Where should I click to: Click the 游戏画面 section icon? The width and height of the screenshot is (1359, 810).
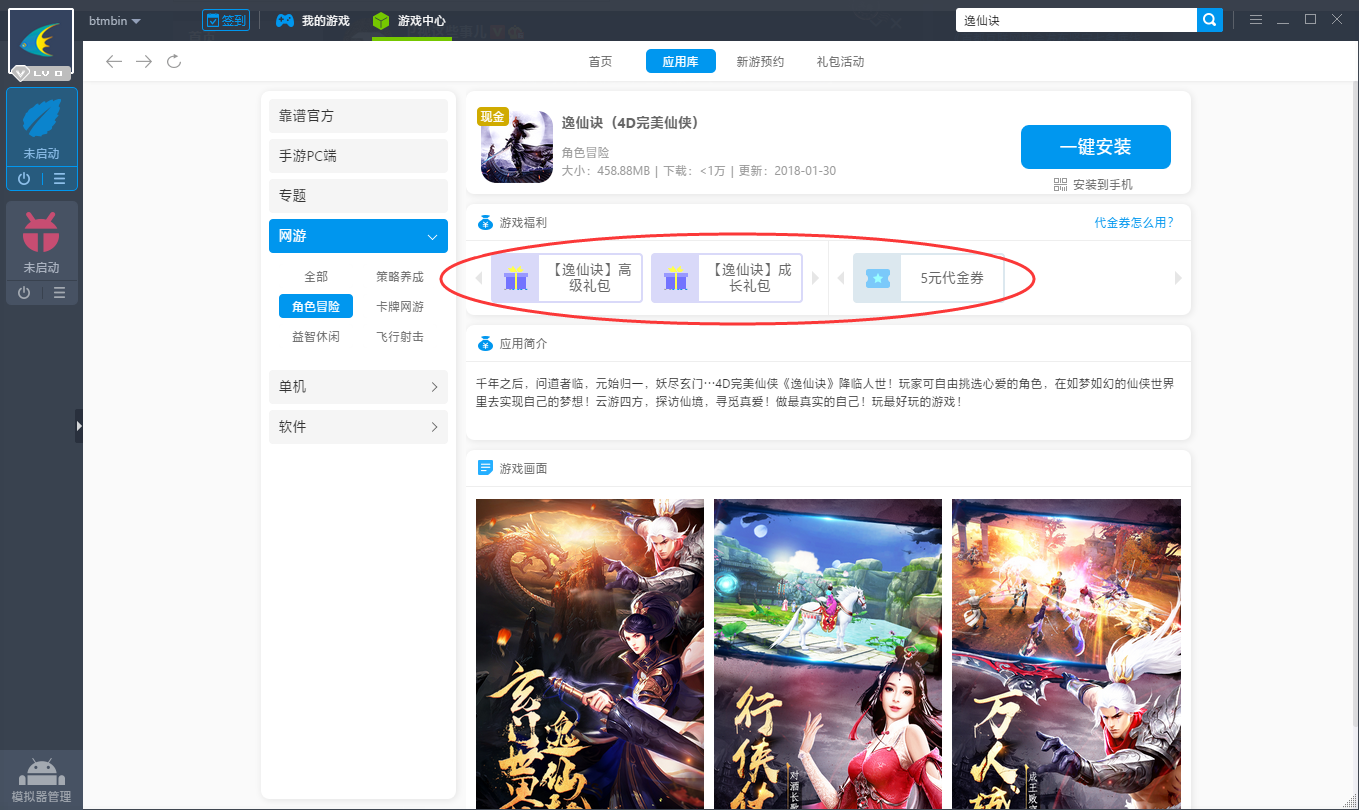click(485, 468)
